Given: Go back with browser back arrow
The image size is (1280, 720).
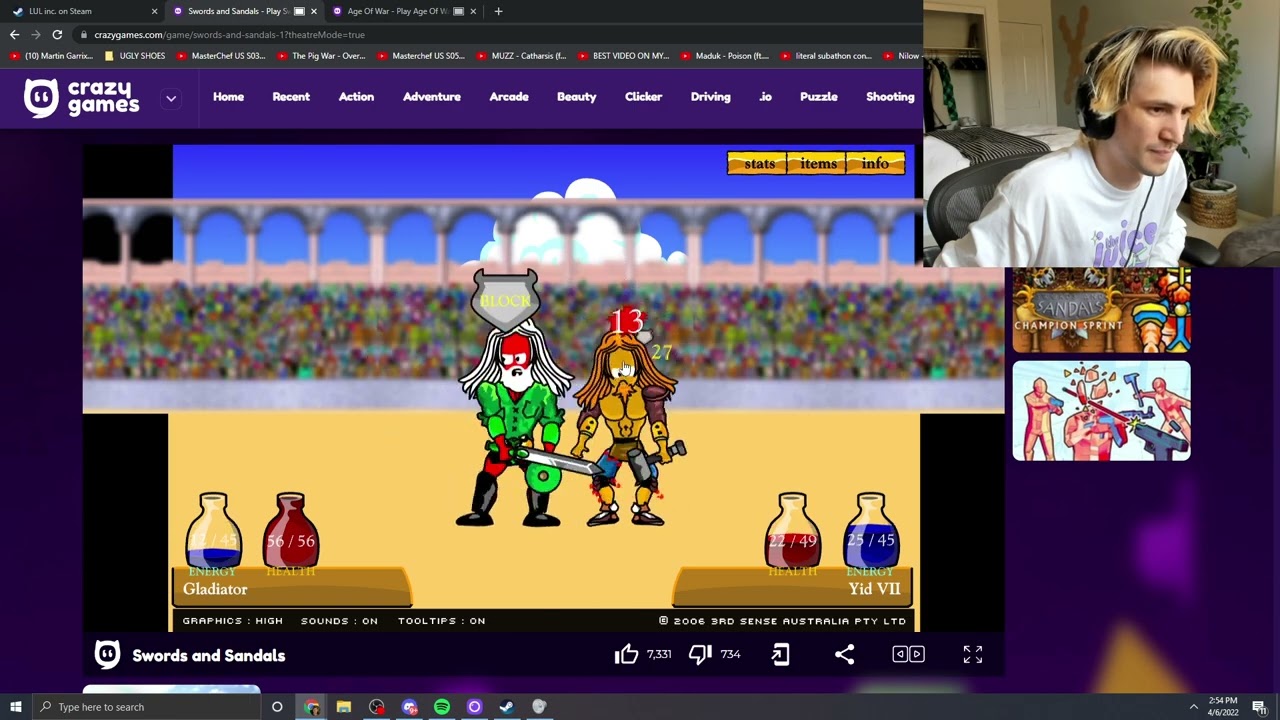Looking at the screenshot, I should (x=14, y=34).
